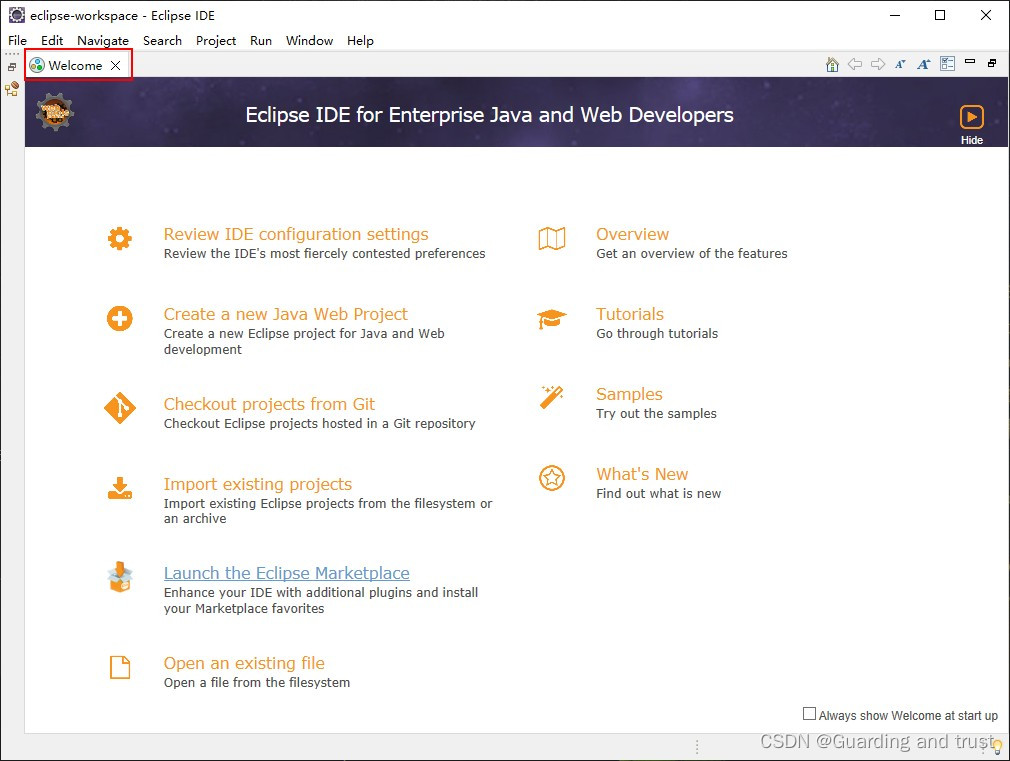Click Checkout projects from Git link

(x=269, y=404)
